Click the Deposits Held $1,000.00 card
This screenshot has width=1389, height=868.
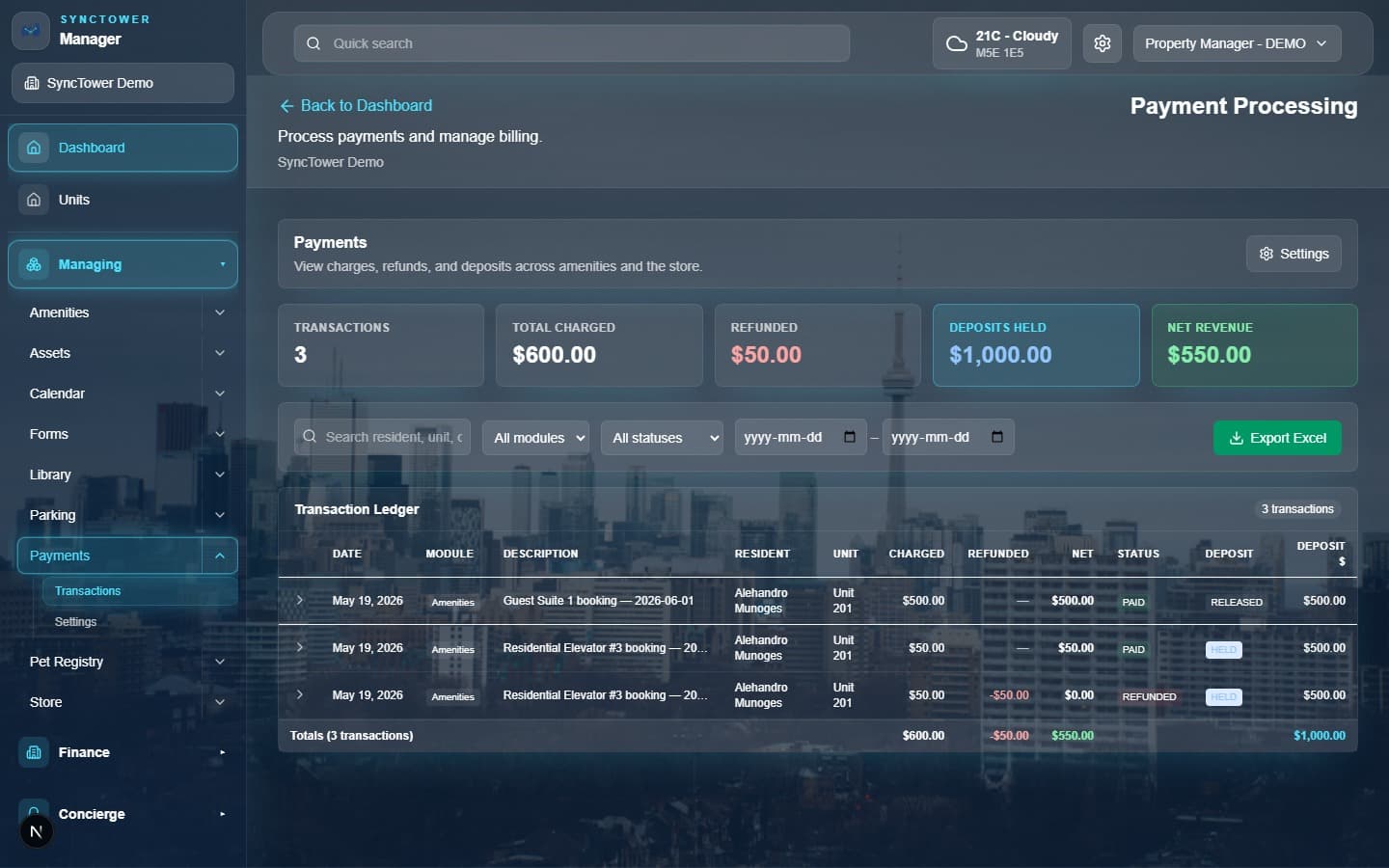click(1036, 345)
